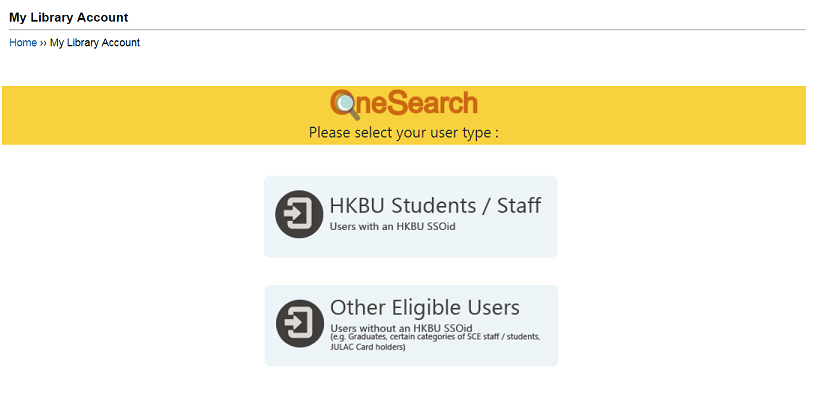Click the 'Users without an HKBU SSOid' subtitle
831x394 pixels.
coord(401,328)
